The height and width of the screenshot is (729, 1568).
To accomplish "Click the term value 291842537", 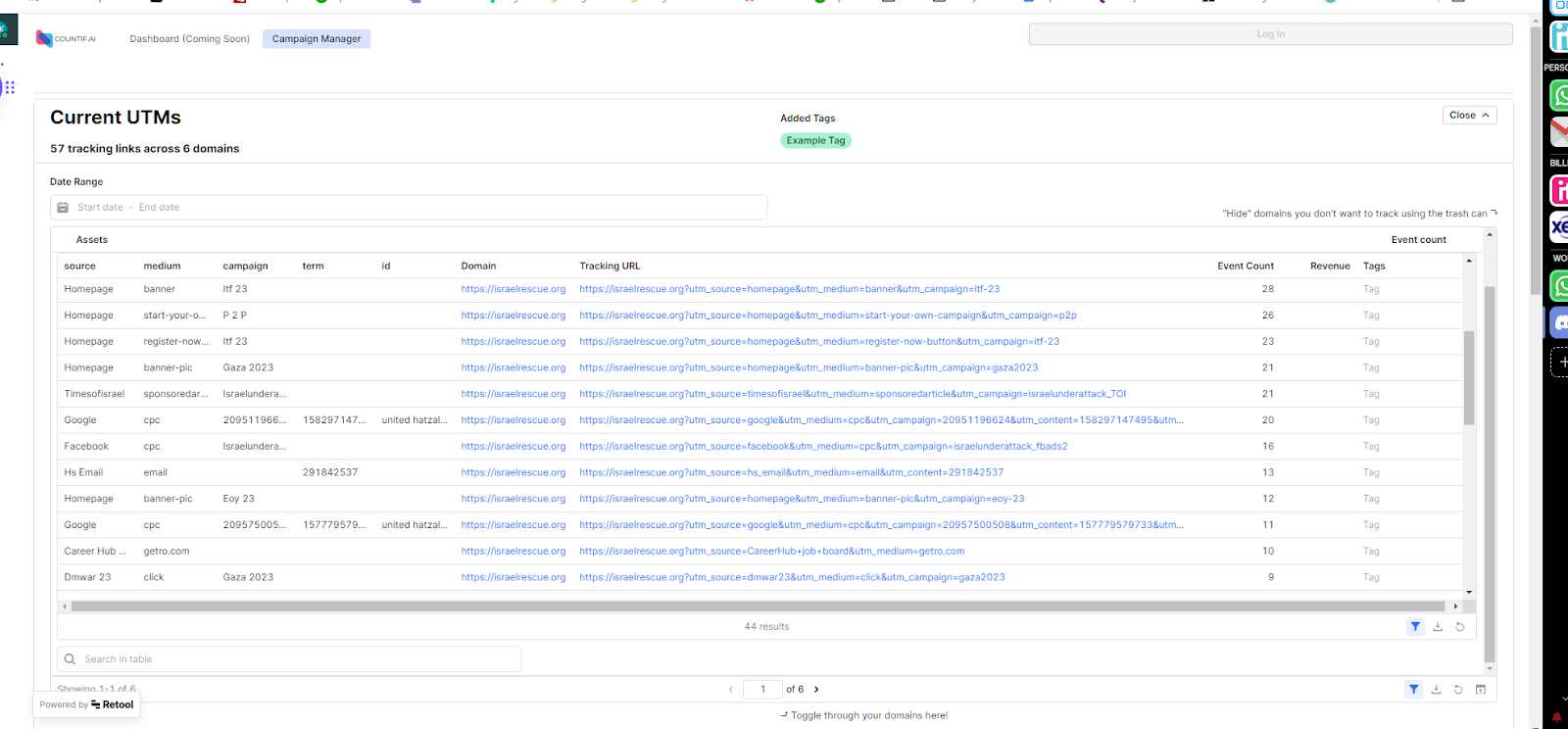I will 330,473.
